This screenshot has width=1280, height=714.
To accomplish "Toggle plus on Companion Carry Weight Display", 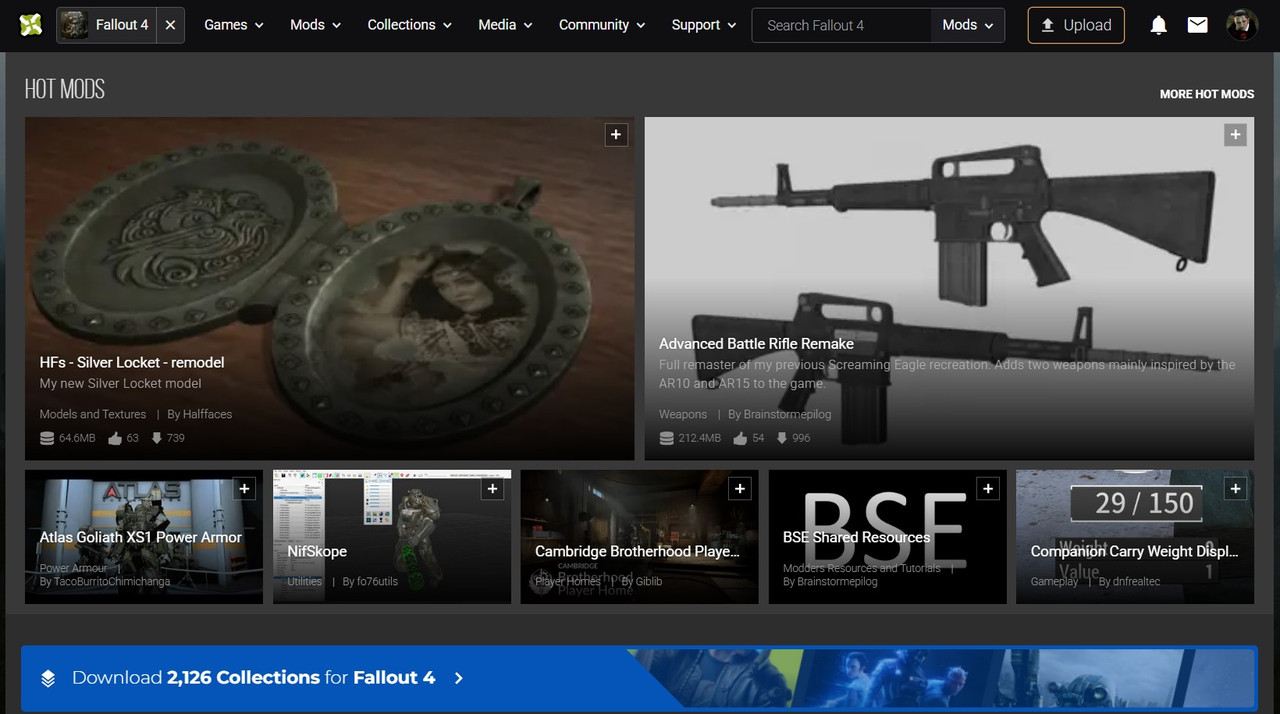I will (1236, 489).
